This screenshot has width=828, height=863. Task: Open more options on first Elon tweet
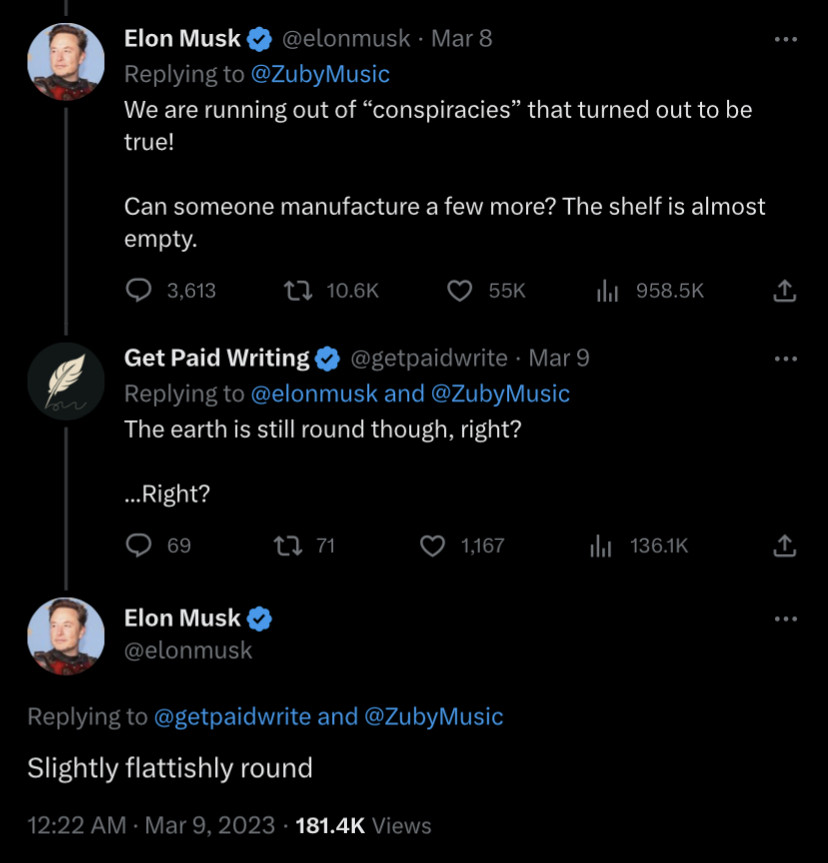(x=786, y=40)
